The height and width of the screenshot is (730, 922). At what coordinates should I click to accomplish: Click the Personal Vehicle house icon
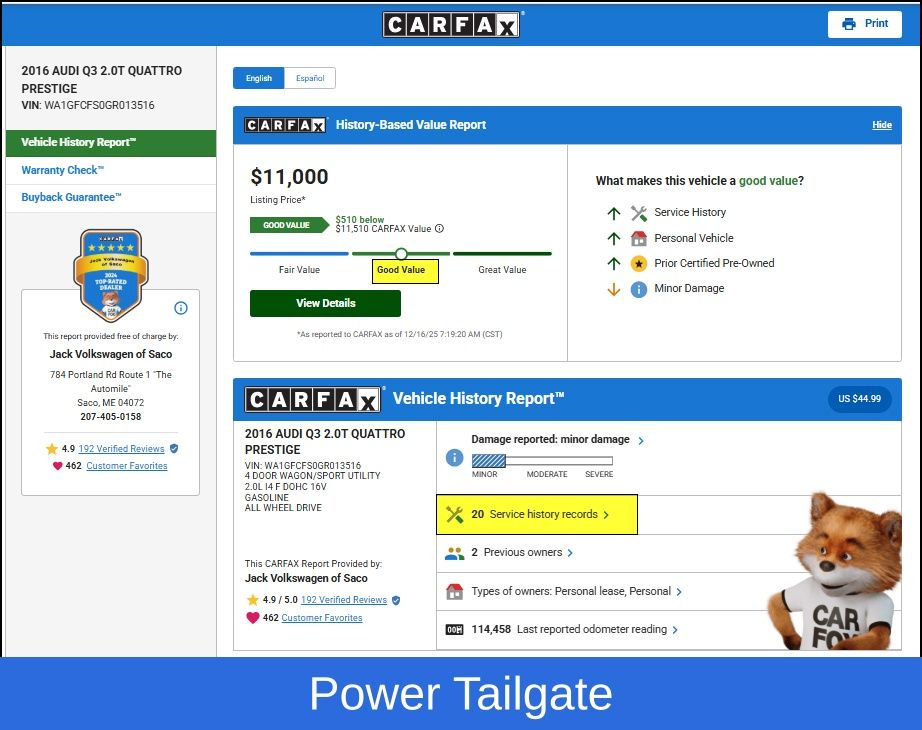(639, 239)
